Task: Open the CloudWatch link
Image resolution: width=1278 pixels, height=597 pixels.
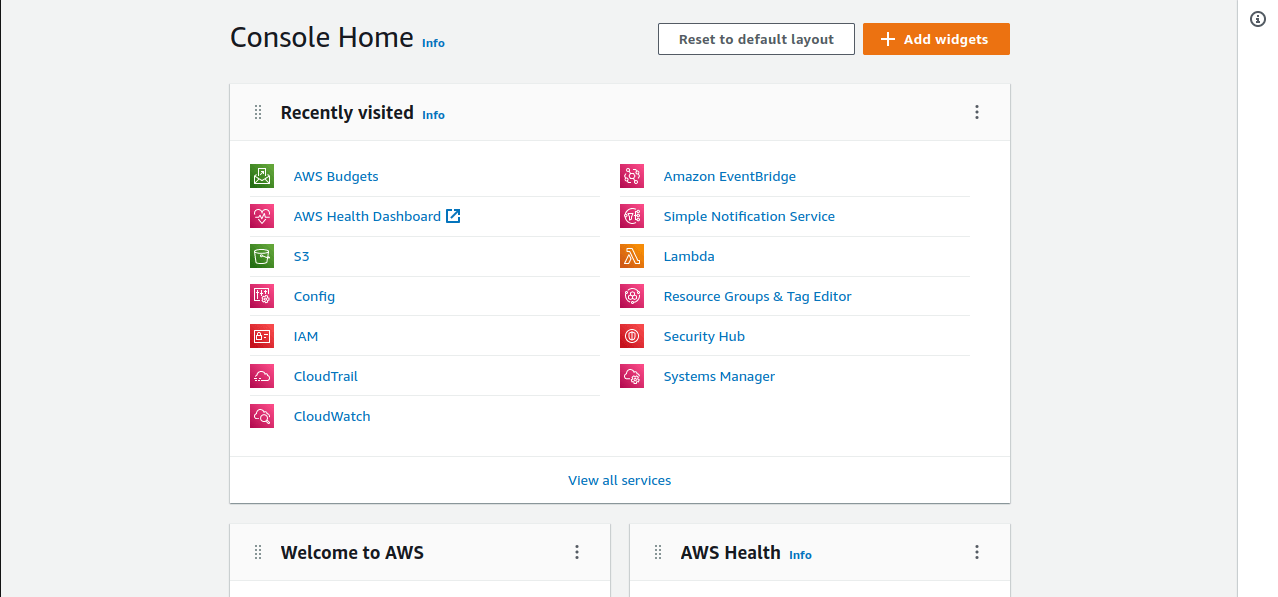Action: click(332, 416)
